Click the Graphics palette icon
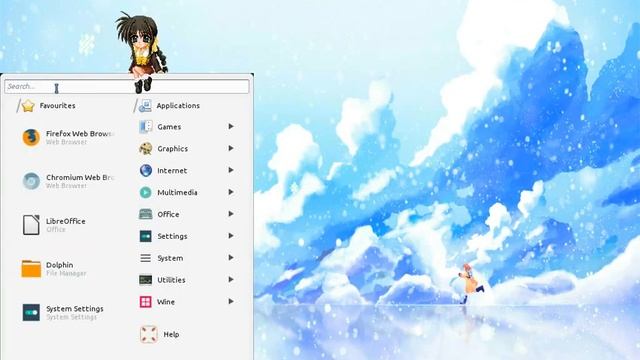Viewport: 640px width, 360px height. 145,149
